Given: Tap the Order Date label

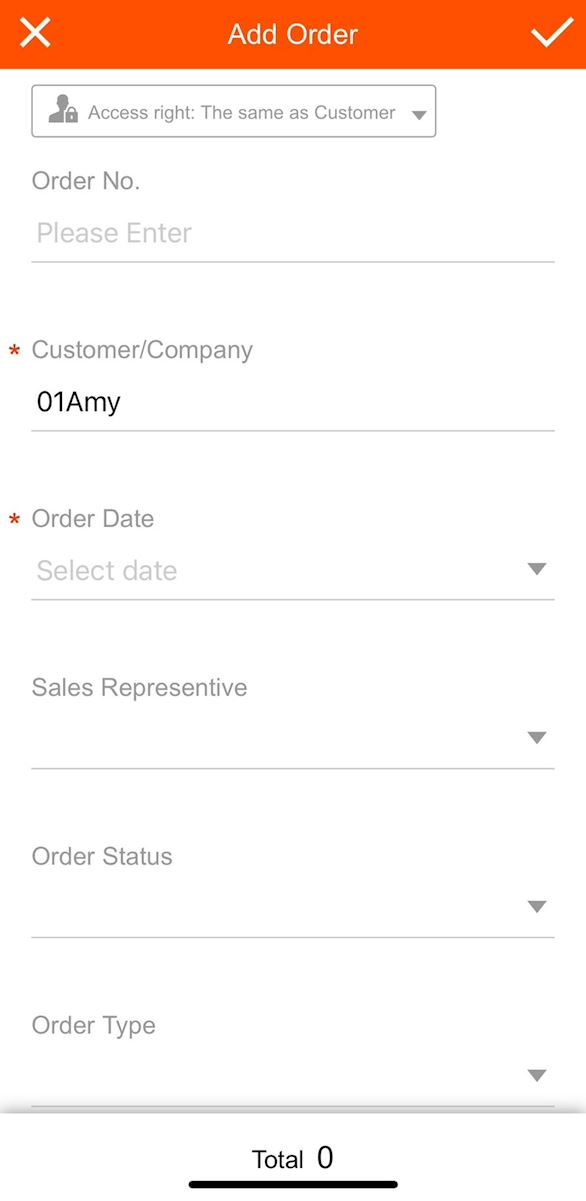Looking at the screenshot, I should pos(93,519).
